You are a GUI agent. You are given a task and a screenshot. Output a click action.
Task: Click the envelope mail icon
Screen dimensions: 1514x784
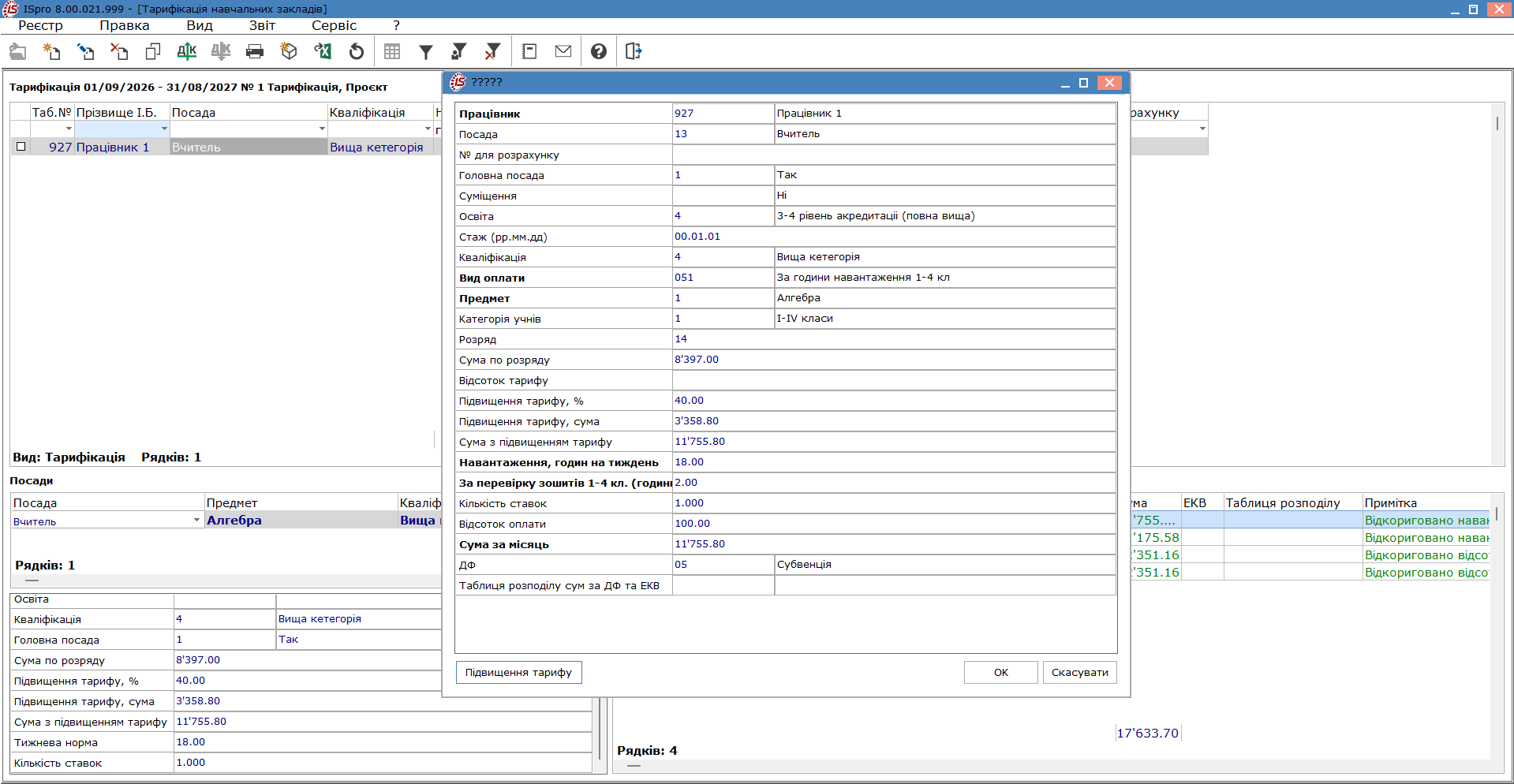click(563, 52)
